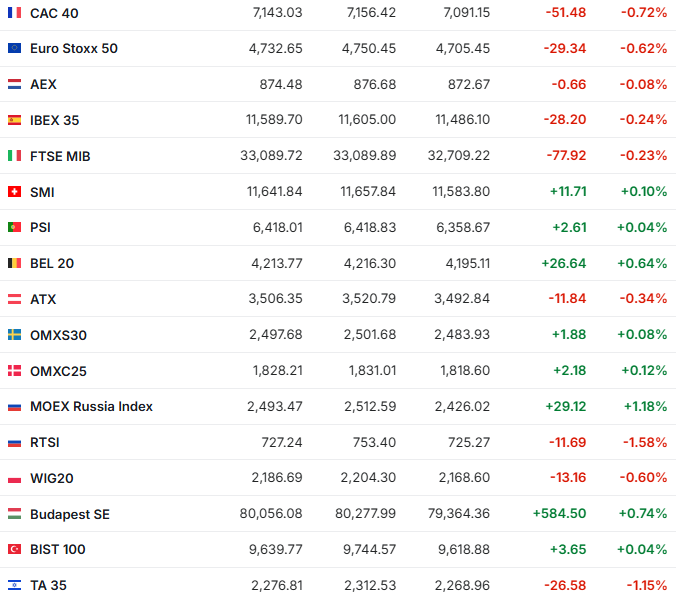Click the Budapest SE +584.50 change value
Image resolution: width=676 pixels, height=595 pixels.
pyautogui.click(x=561, y=513)
